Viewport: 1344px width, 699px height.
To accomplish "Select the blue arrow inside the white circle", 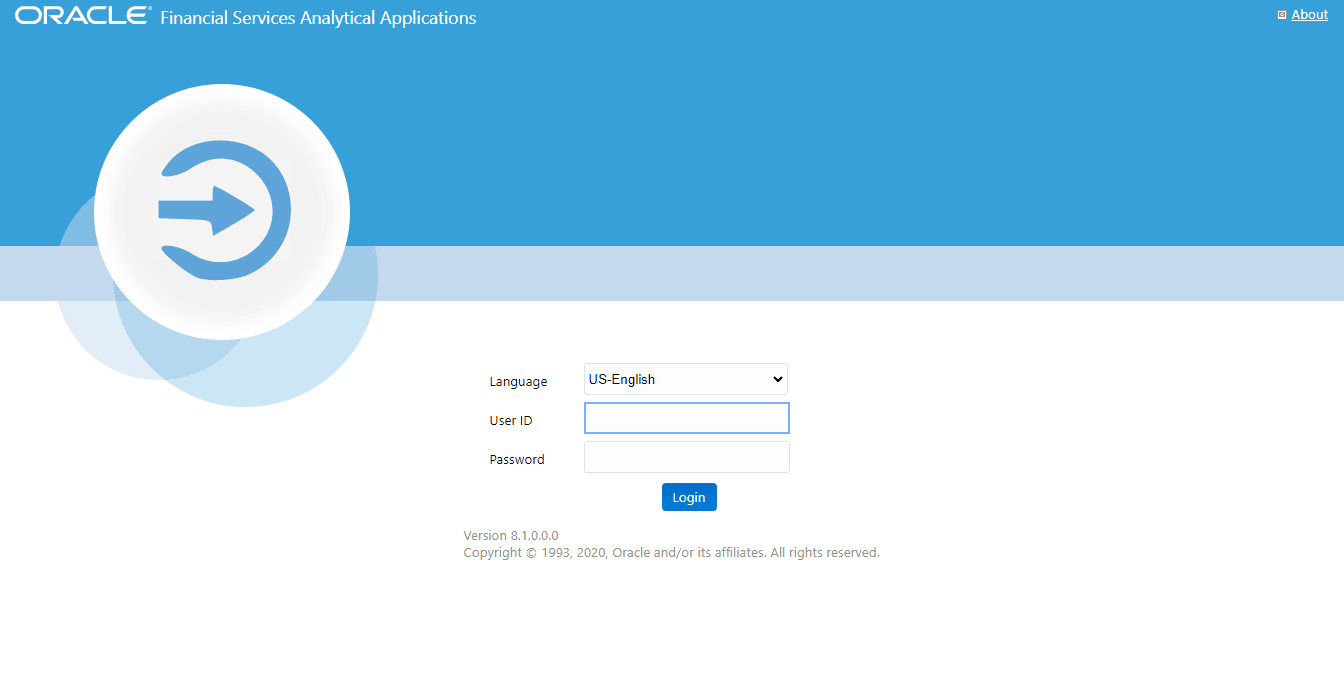I will click(207, 210).
